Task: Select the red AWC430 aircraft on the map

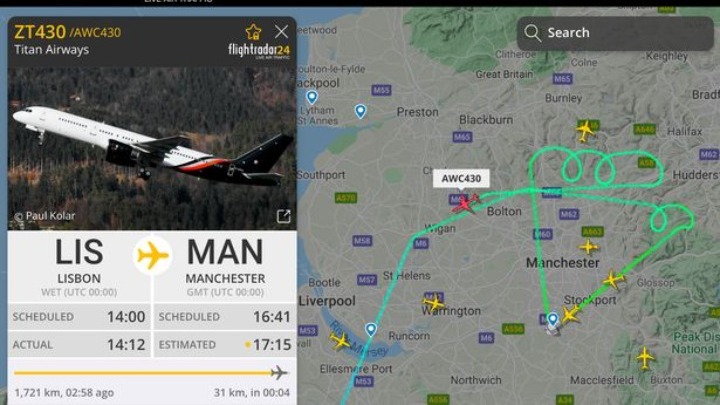Action: (x=465, y=202)
